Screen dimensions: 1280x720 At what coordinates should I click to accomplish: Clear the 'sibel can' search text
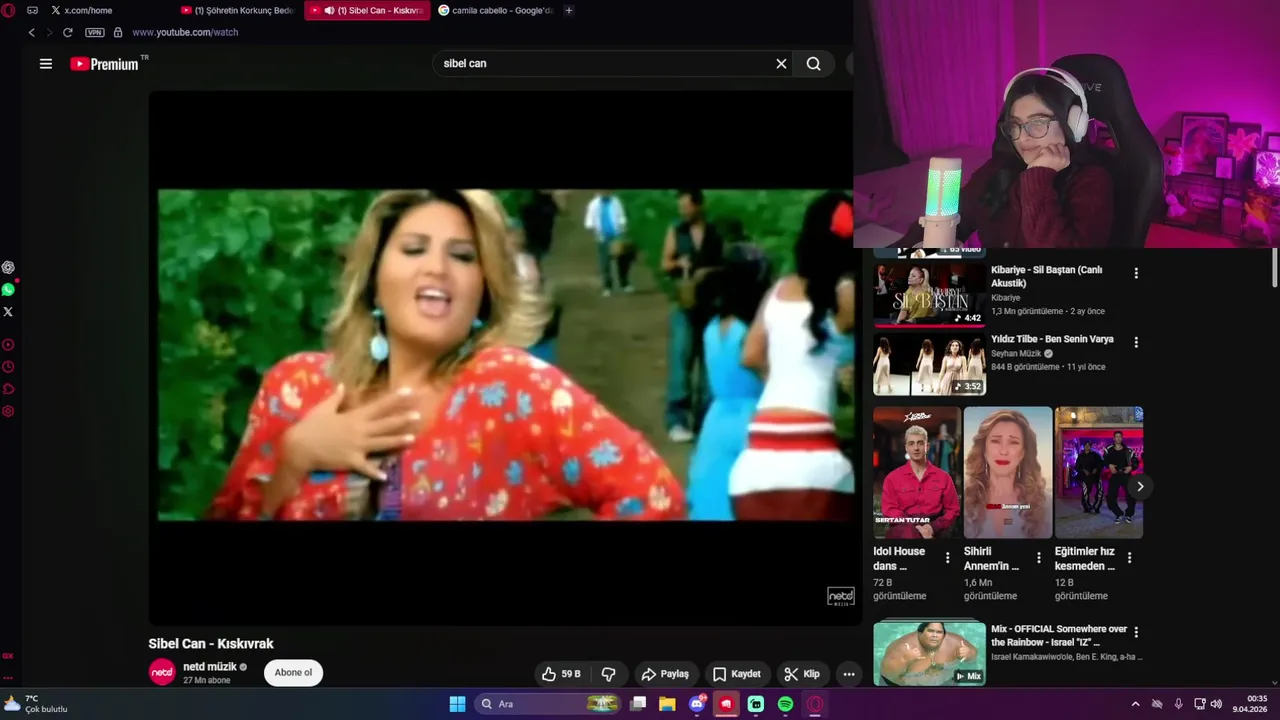tap(781, 64)
